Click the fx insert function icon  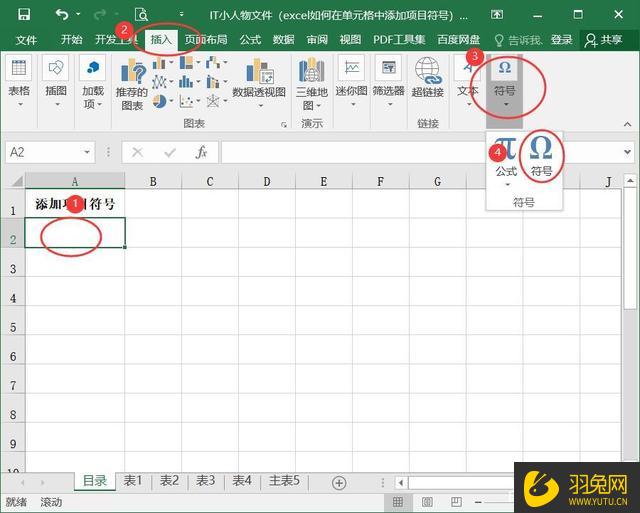click(x=201, y=152)
